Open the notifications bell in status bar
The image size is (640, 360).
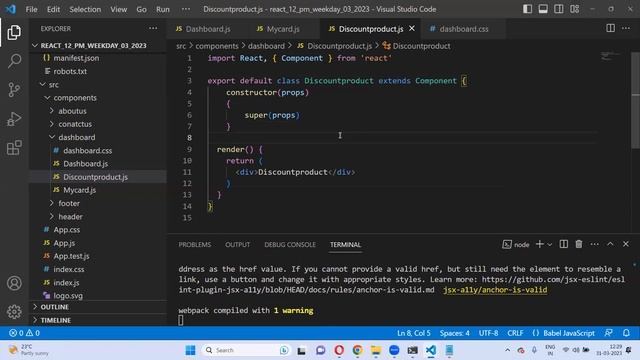tap(626, 333)
